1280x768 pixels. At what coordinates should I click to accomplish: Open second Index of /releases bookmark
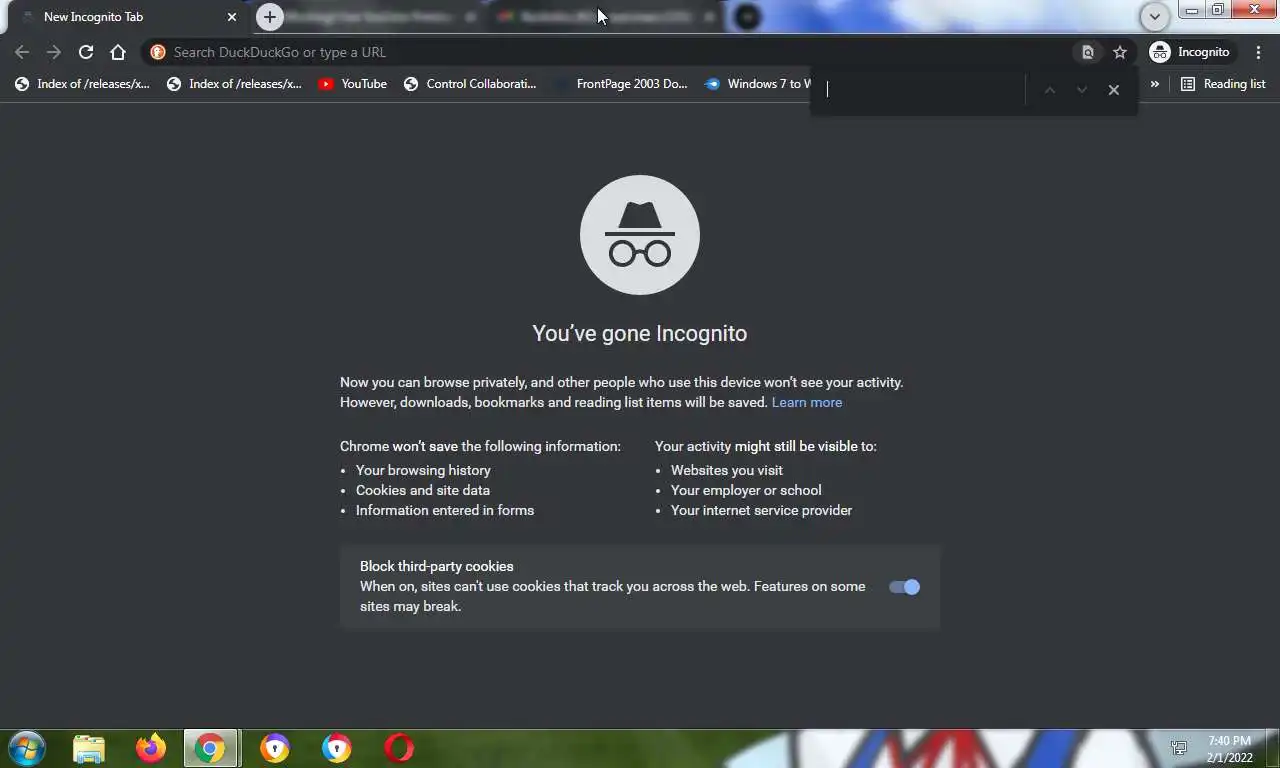pos(234,84)
